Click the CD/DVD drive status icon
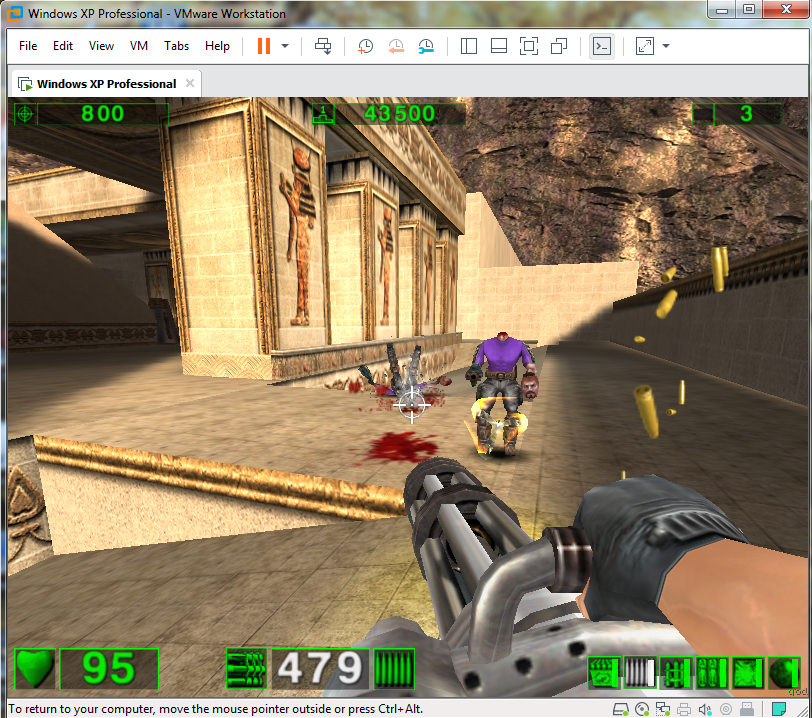 [642, 709]
